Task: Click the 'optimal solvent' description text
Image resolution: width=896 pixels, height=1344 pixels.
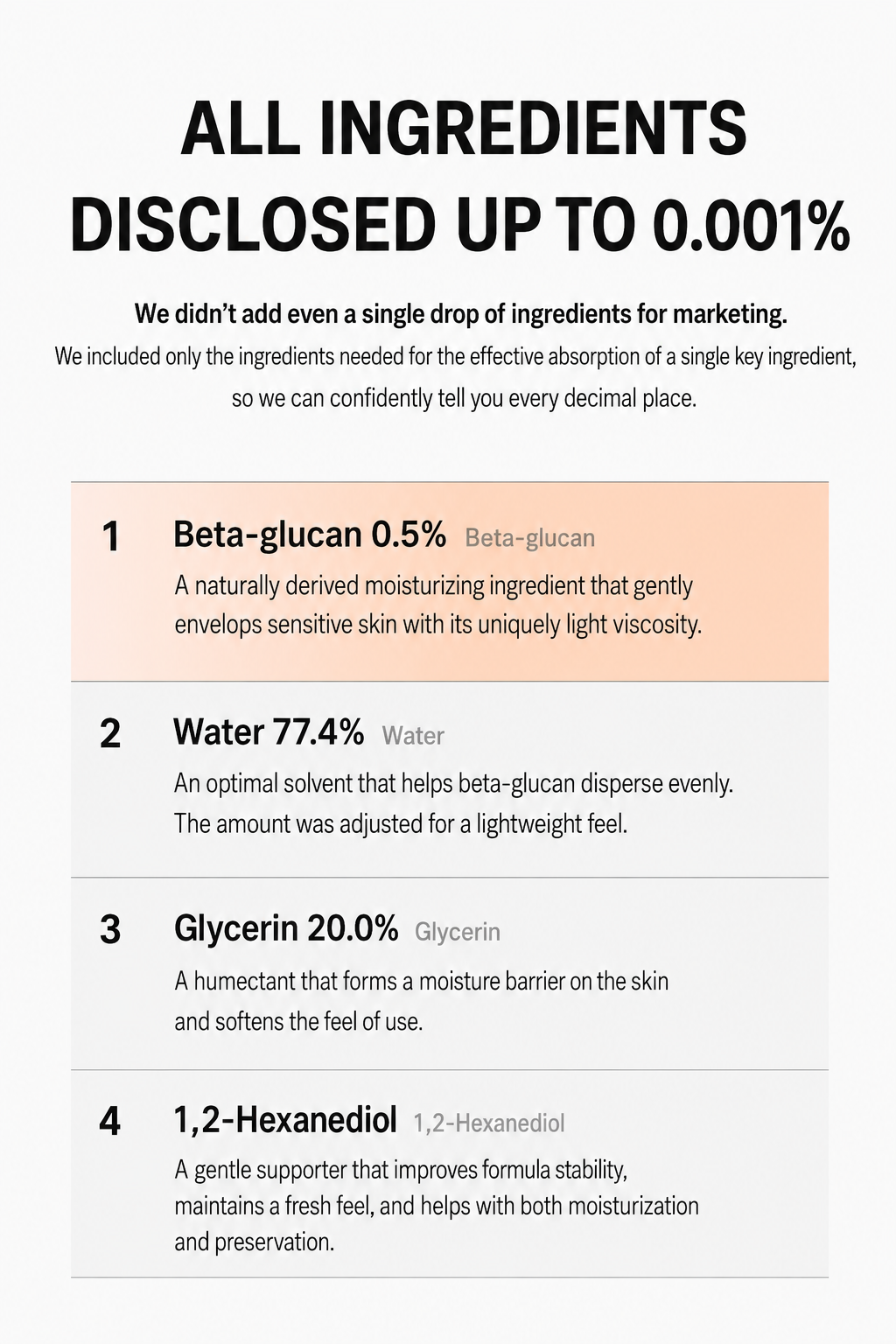Action: [x=453, y=802]
